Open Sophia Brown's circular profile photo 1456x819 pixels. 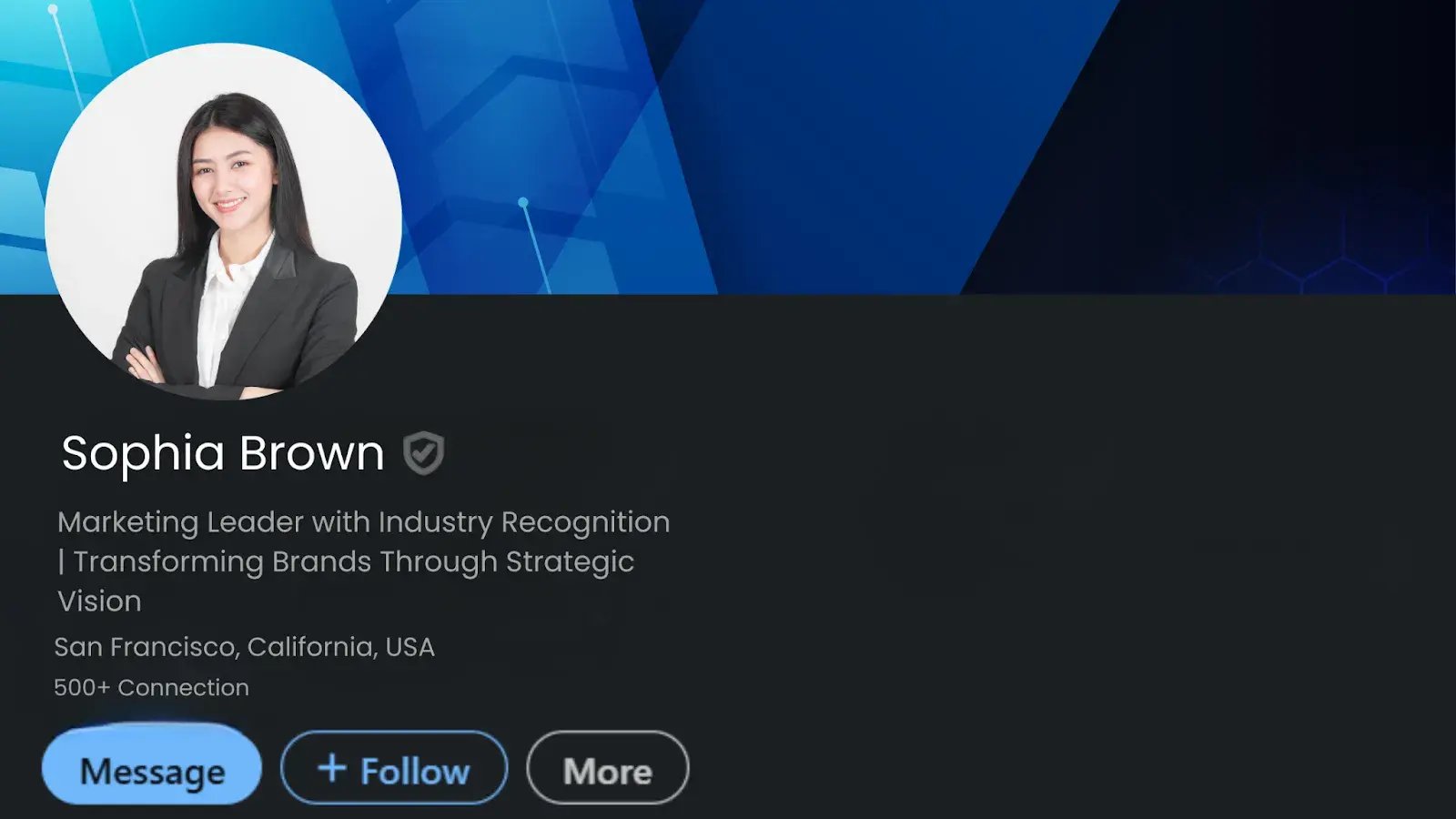click(223, 221)
